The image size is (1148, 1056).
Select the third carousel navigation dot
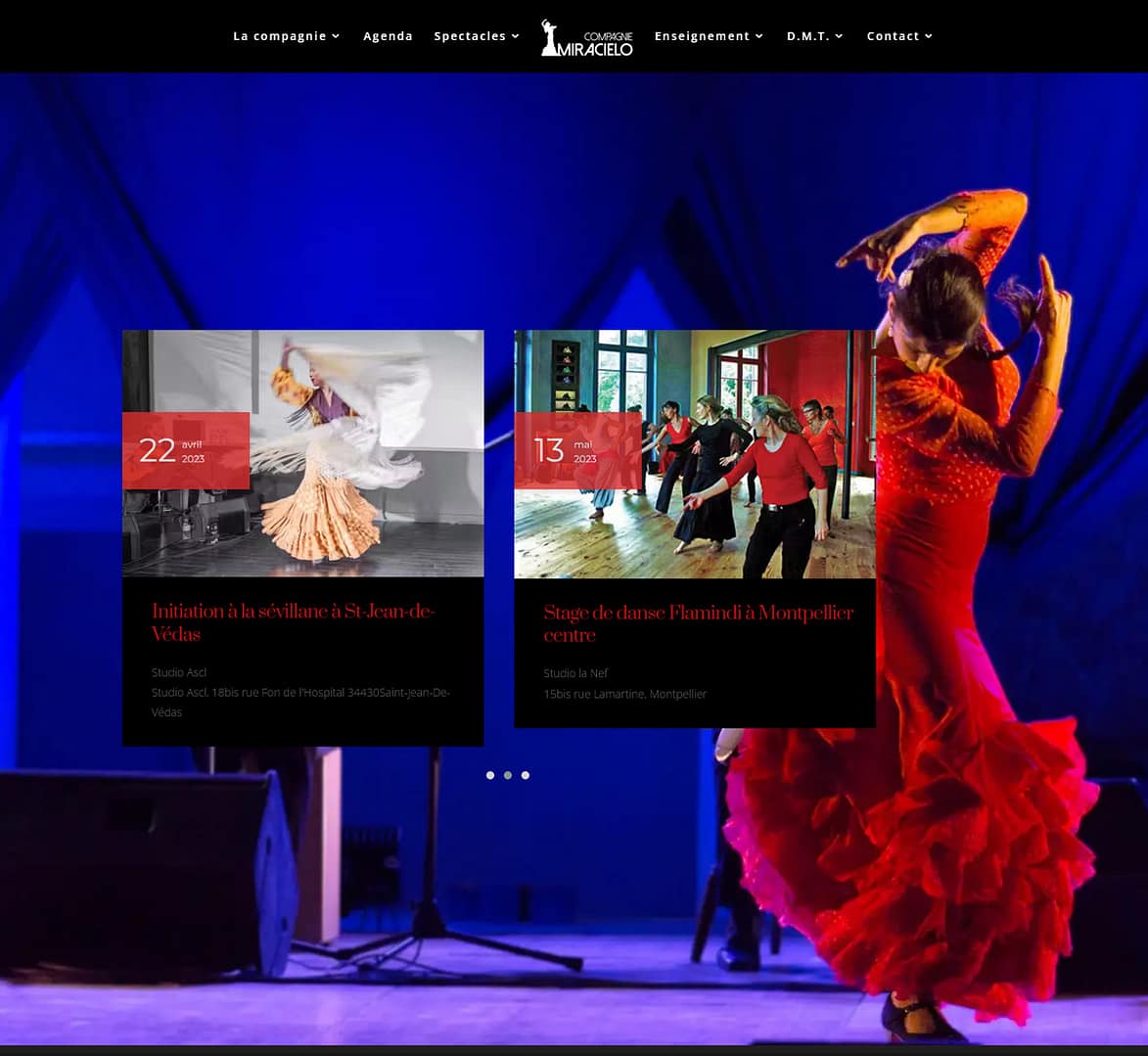(525, 774)
